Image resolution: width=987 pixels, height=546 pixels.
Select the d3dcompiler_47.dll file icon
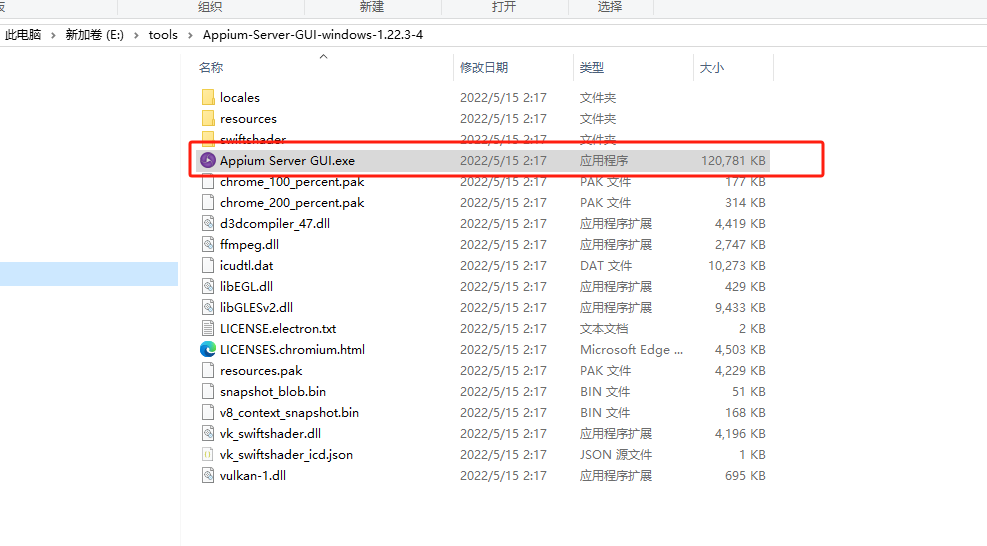[208, 224]
